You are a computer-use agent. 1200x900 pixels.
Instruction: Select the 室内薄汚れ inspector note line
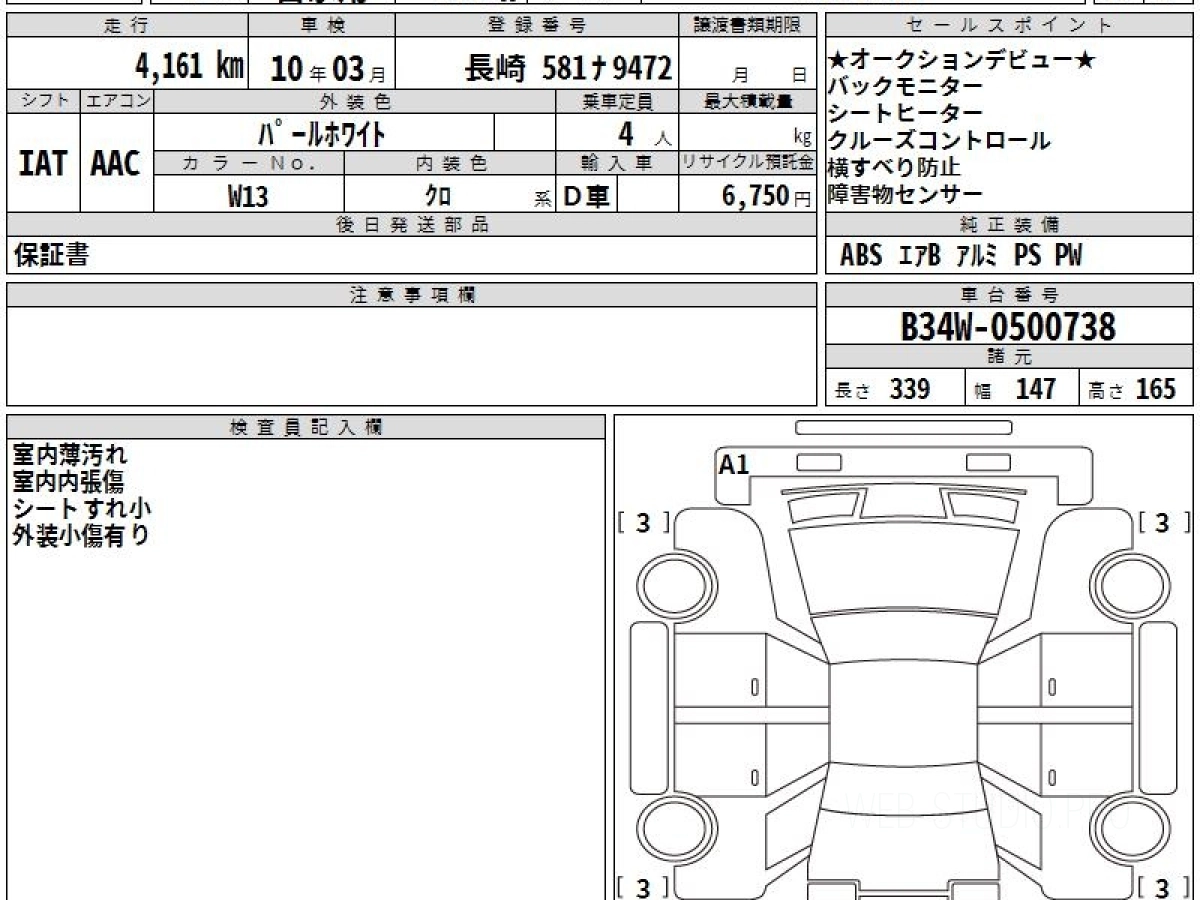pyautogui.click(x=70, y=455)
